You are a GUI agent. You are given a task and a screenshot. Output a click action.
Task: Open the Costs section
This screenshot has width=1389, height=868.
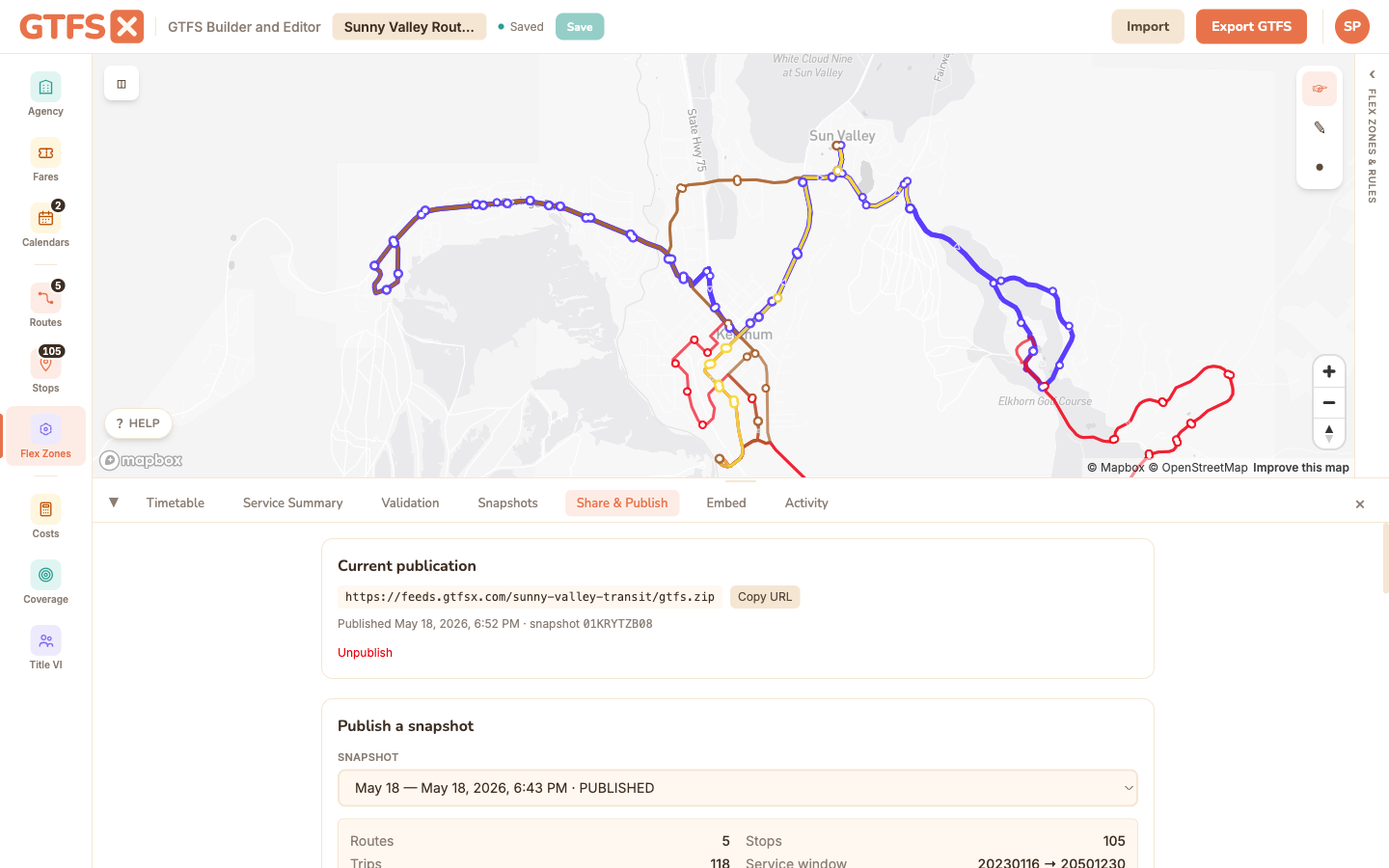tap(45, 517)
